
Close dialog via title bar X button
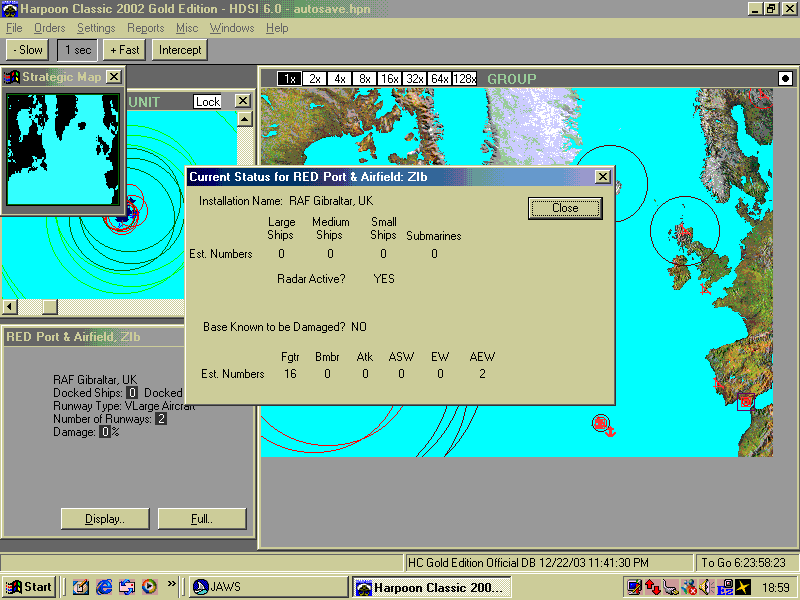coord(603,177)
